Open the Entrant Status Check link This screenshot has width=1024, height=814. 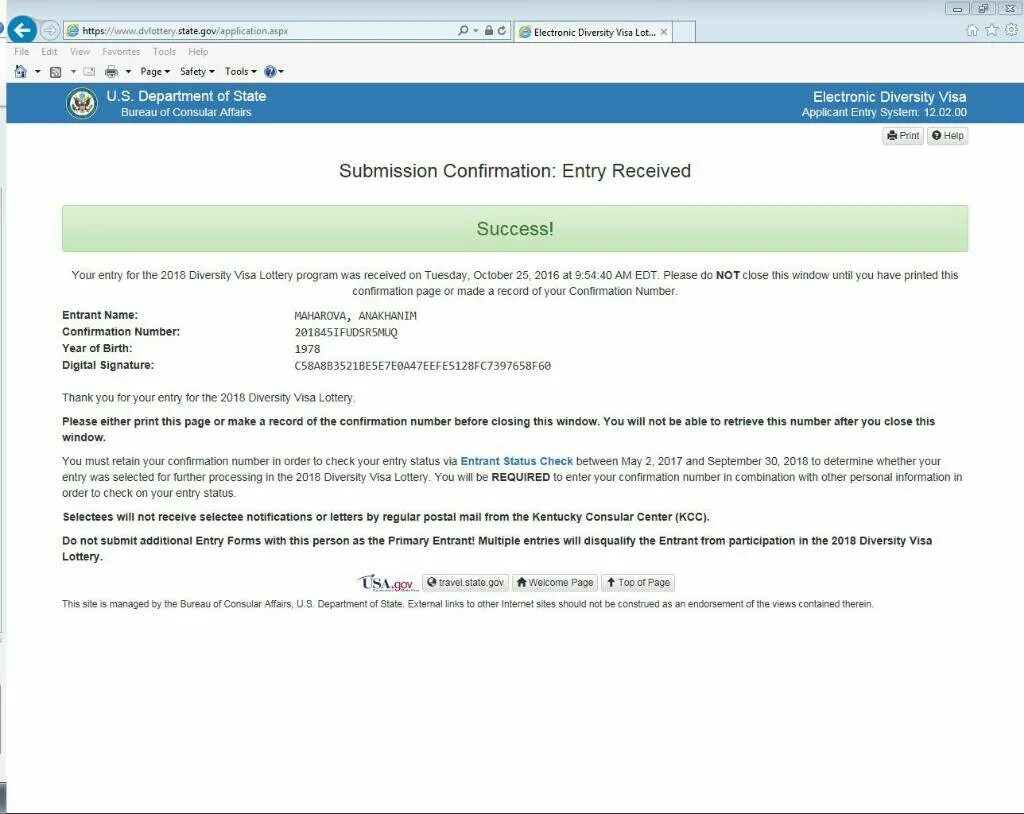tap(517, 461)
